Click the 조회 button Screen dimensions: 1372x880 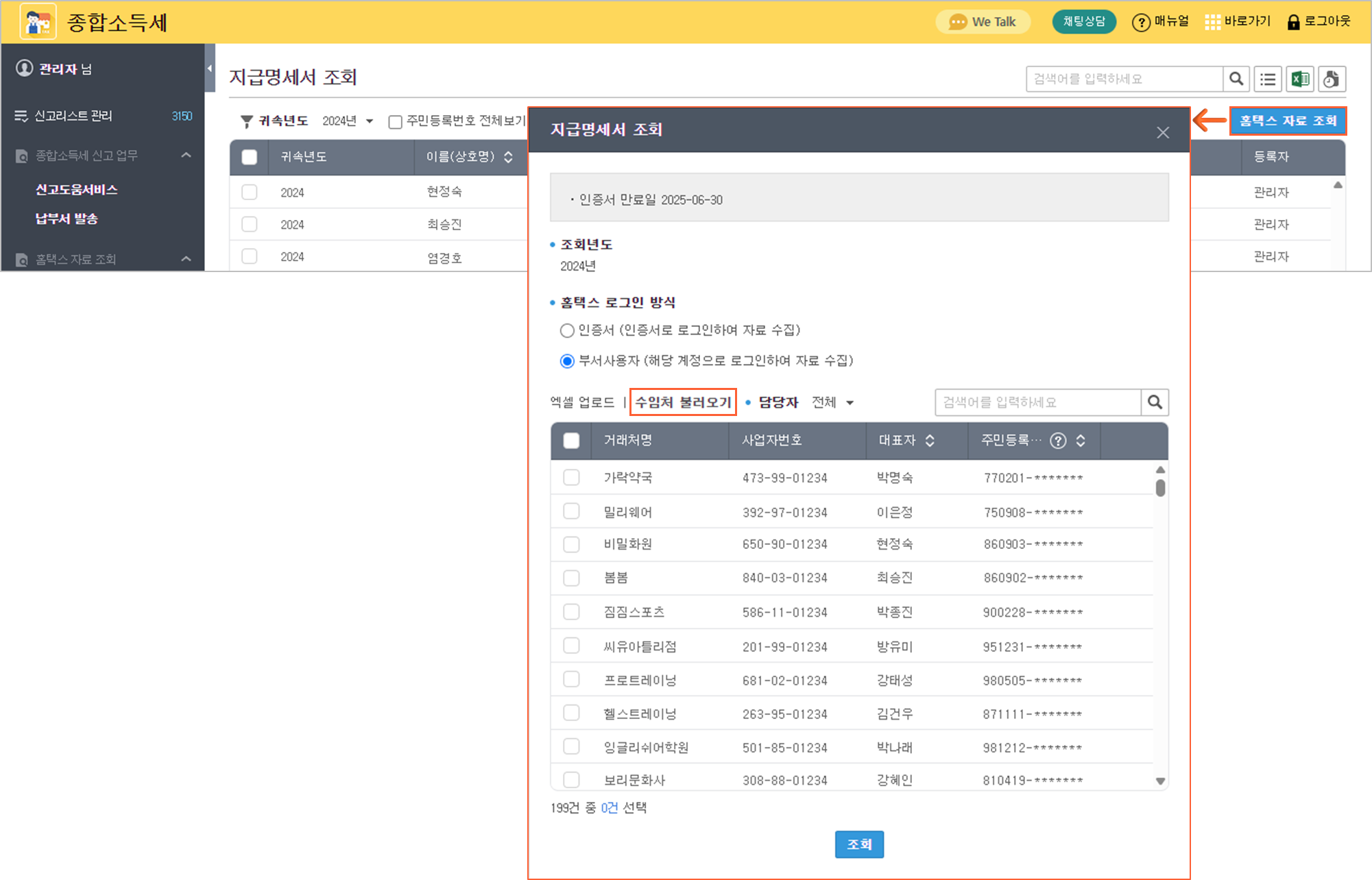click(x=859, y=844)
